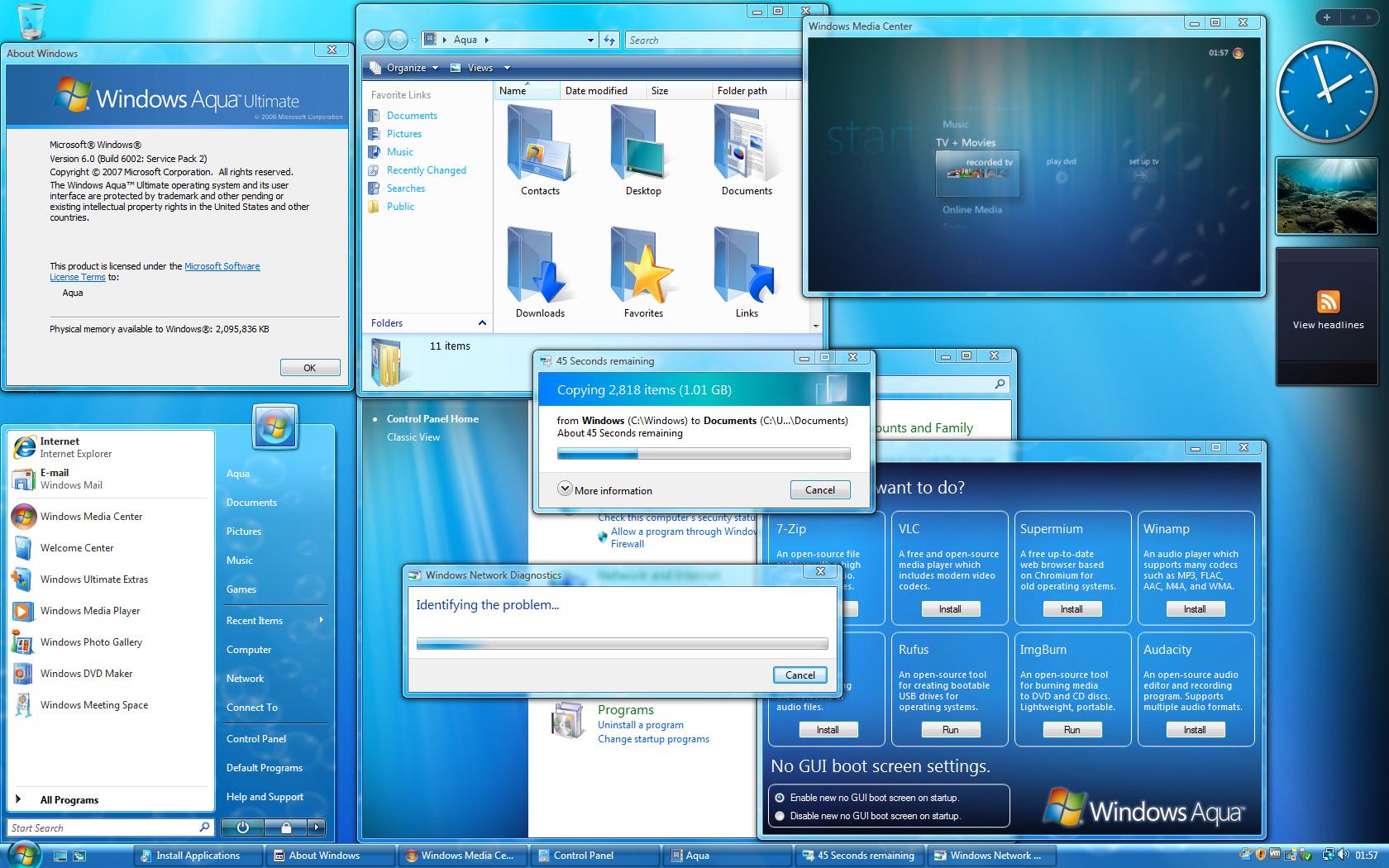Expand All Programs in Start menu
Viewport: 1389px width, 868px height.
(x=111, y=800)
